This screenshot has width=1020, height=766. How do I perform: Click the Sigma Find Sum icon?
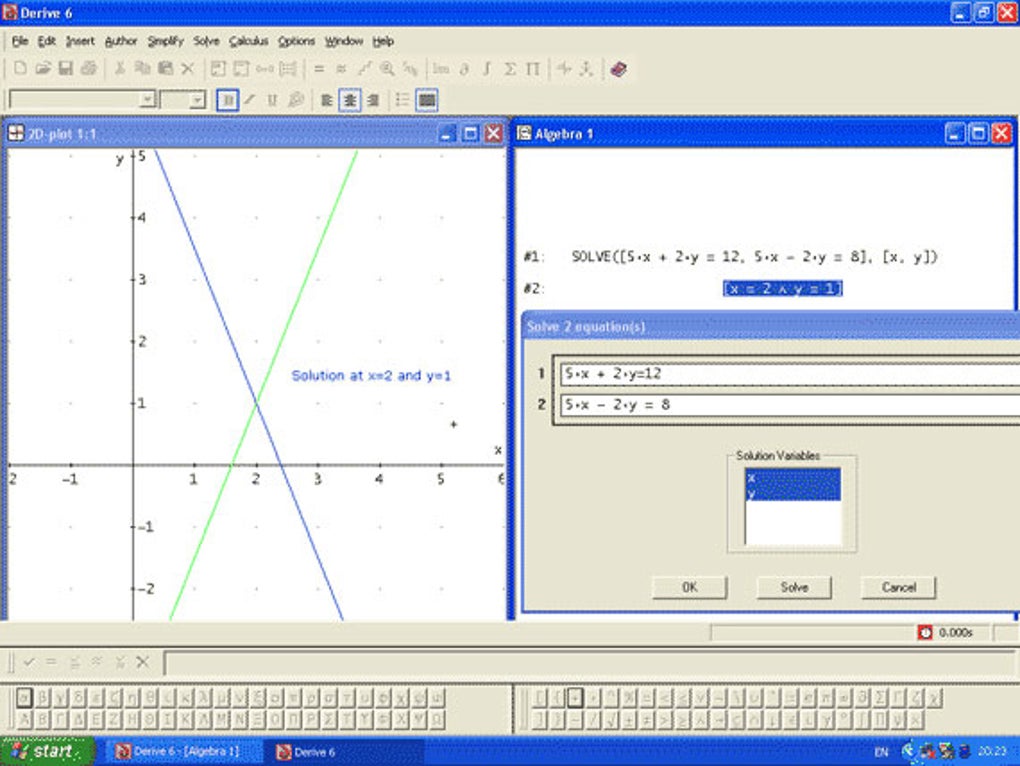[510, 68]
